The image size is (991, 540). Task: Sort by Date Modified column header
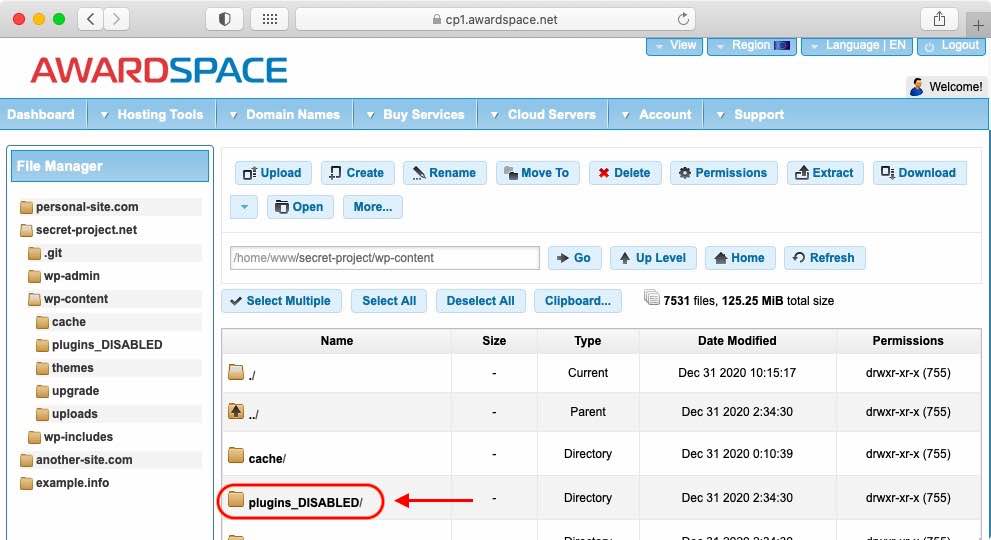click(737, 341)
